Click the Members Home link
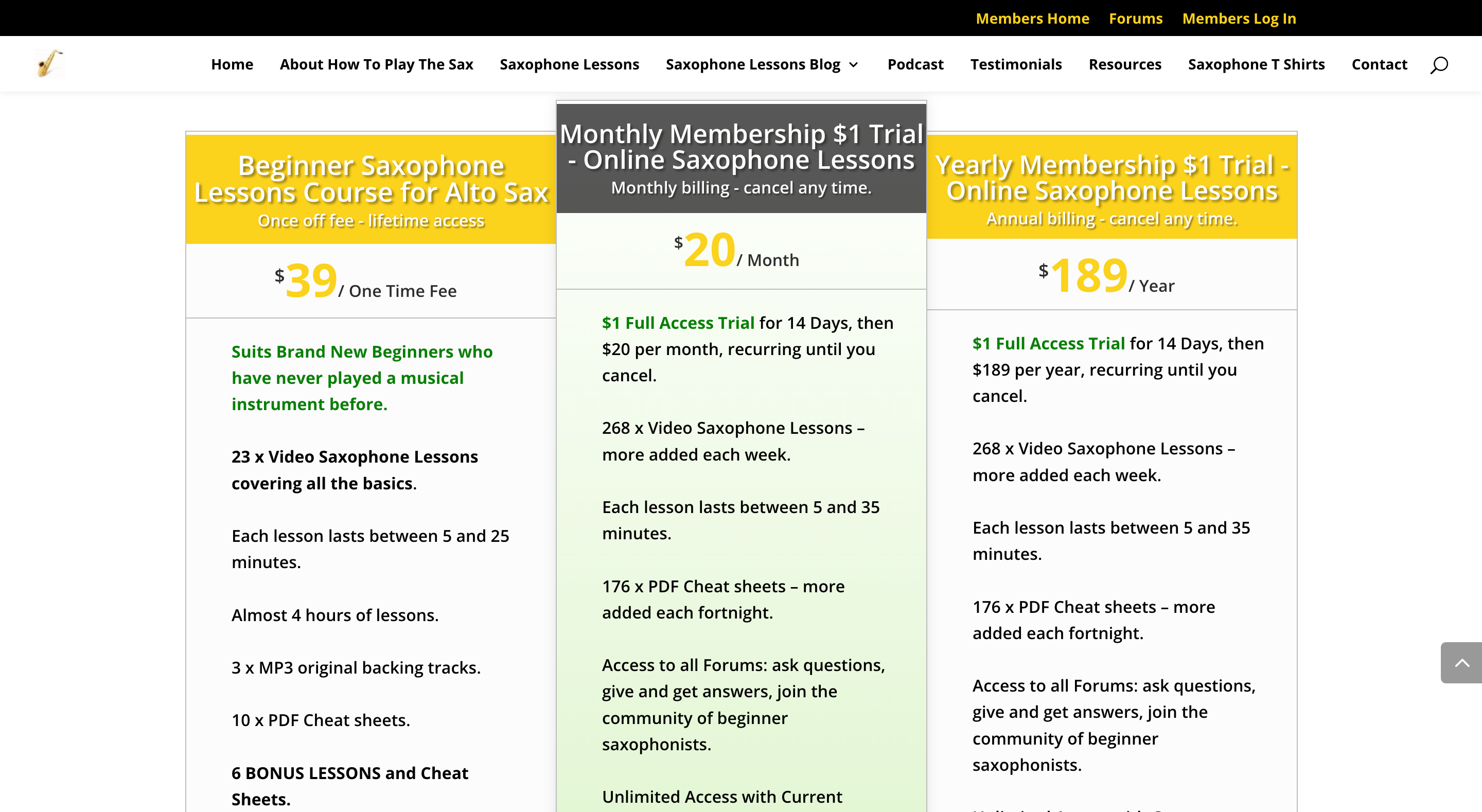Viewport: 1482px width, 812px height. tap(1032, 18)
